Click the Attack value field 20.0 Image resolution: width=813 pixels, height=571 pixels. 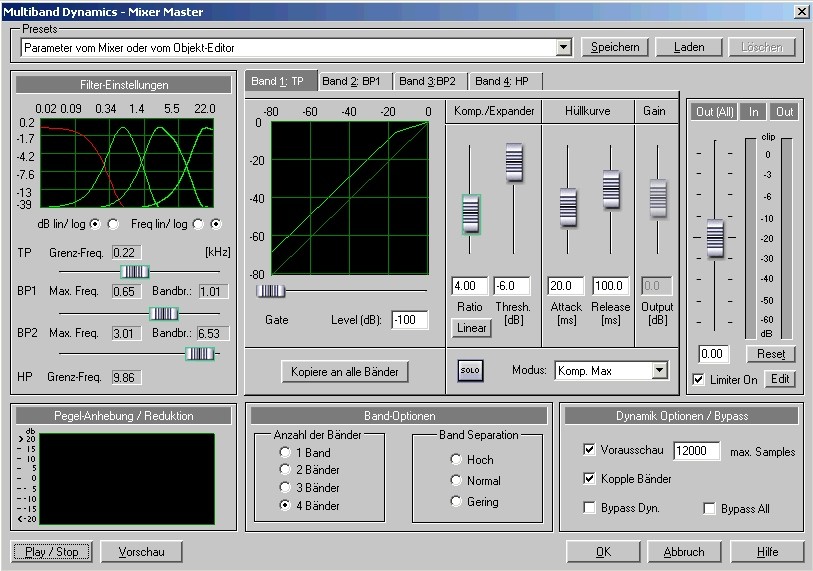pos(566,286)
